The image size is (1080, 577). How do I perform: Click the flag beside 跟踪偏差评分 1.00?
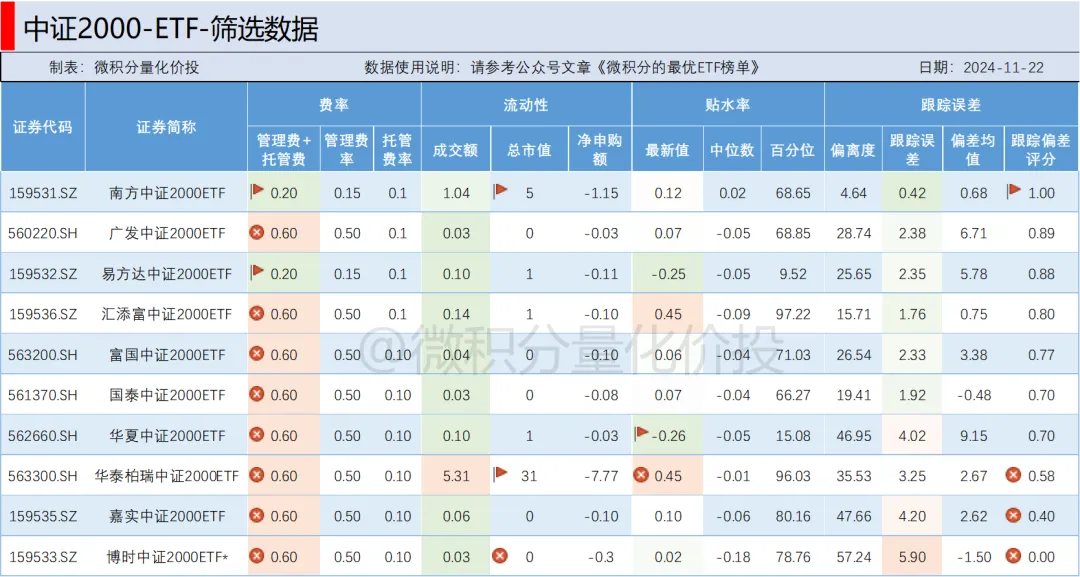1014,191
